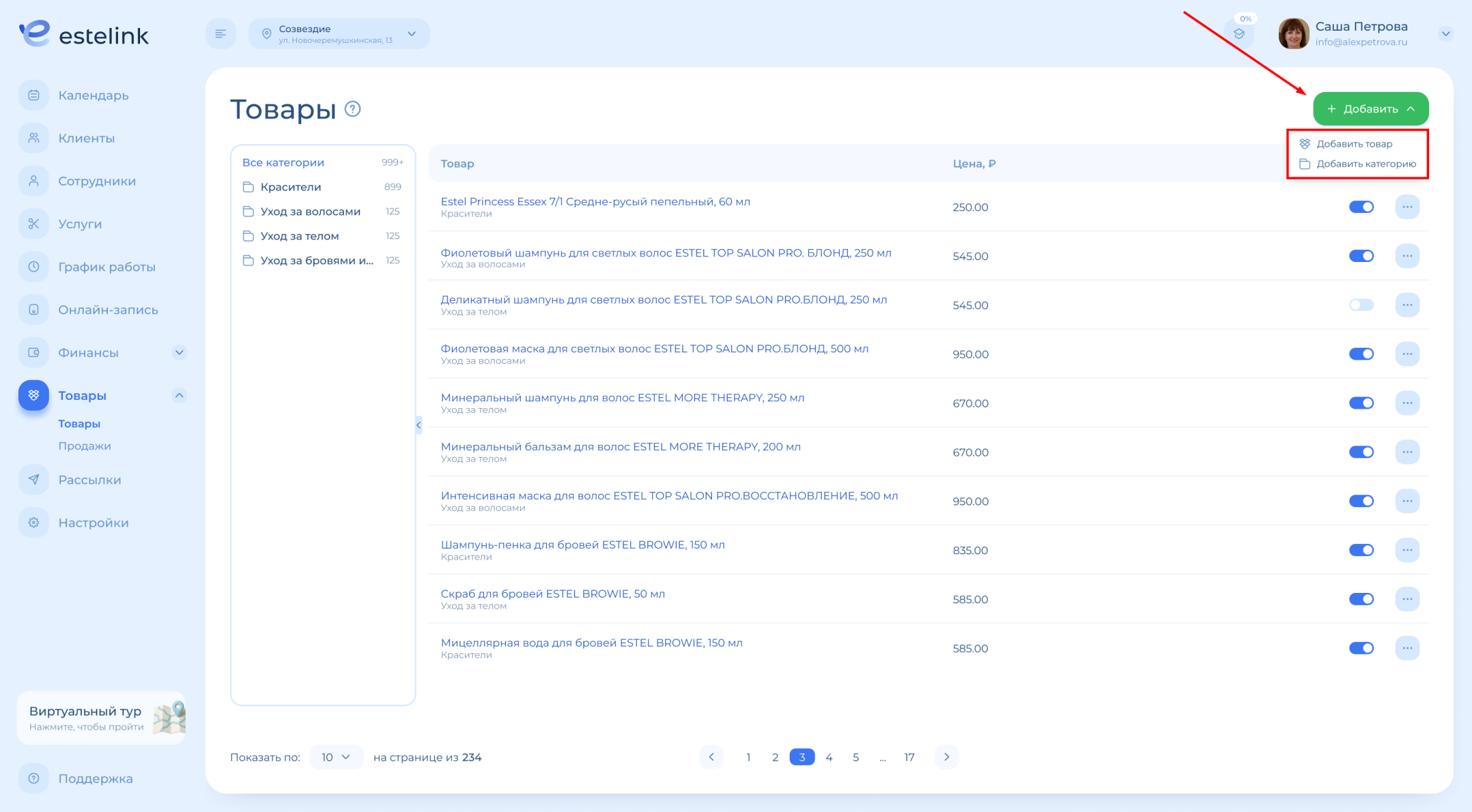Screen dimensions: 1472x812
Task: Collapse the categories panel arrow
Action: 419,425
